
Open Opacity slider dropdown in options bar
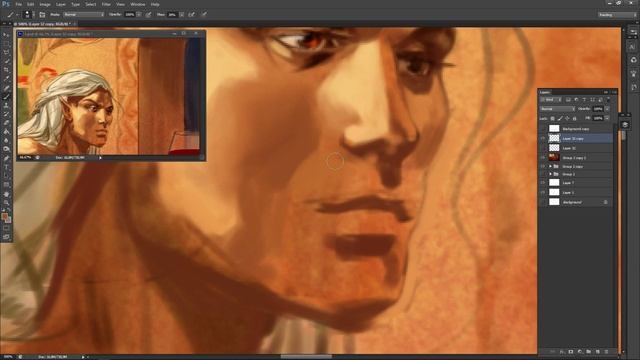139,15
